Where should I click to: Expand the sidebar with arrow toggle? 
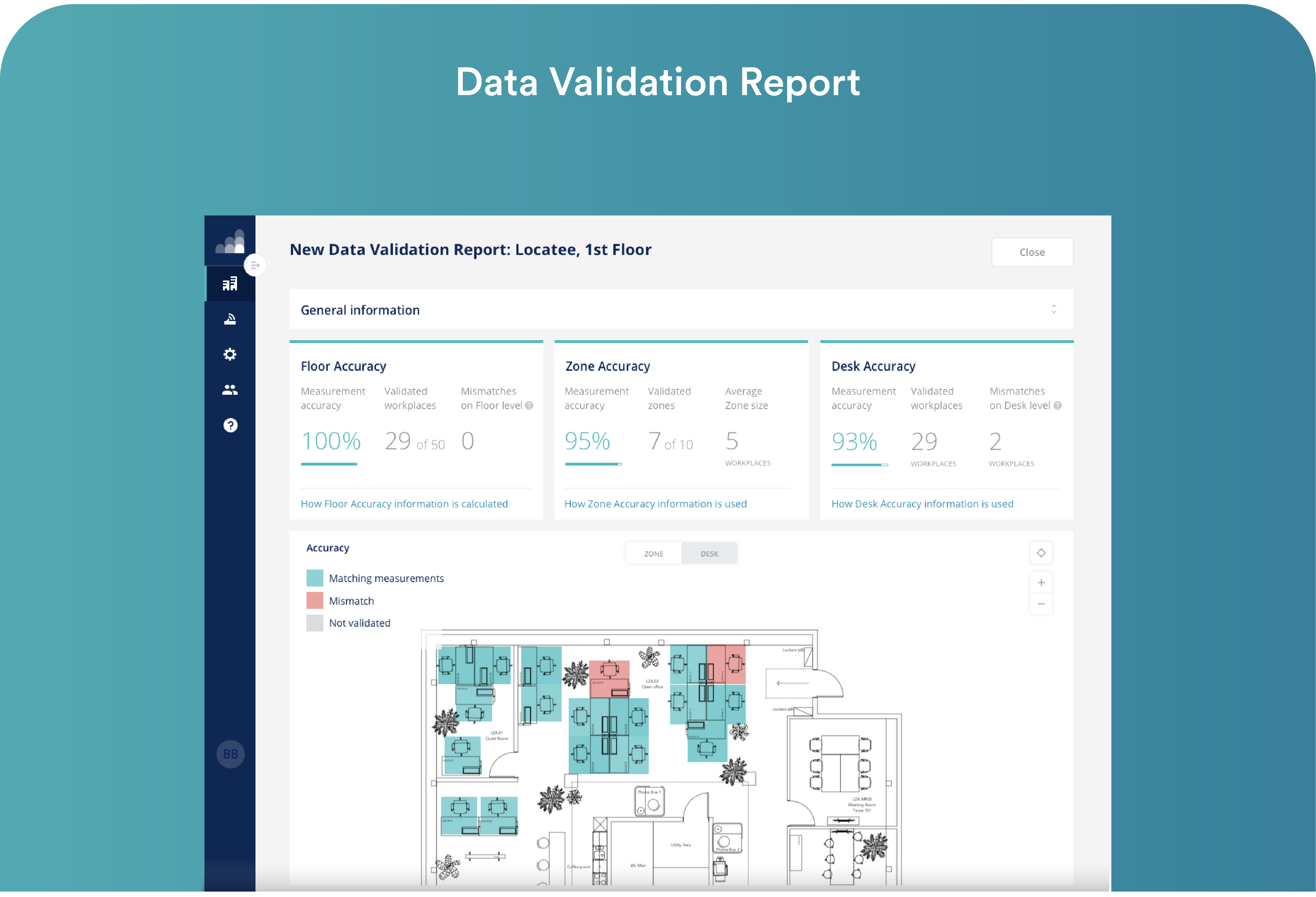coord(255,265)
